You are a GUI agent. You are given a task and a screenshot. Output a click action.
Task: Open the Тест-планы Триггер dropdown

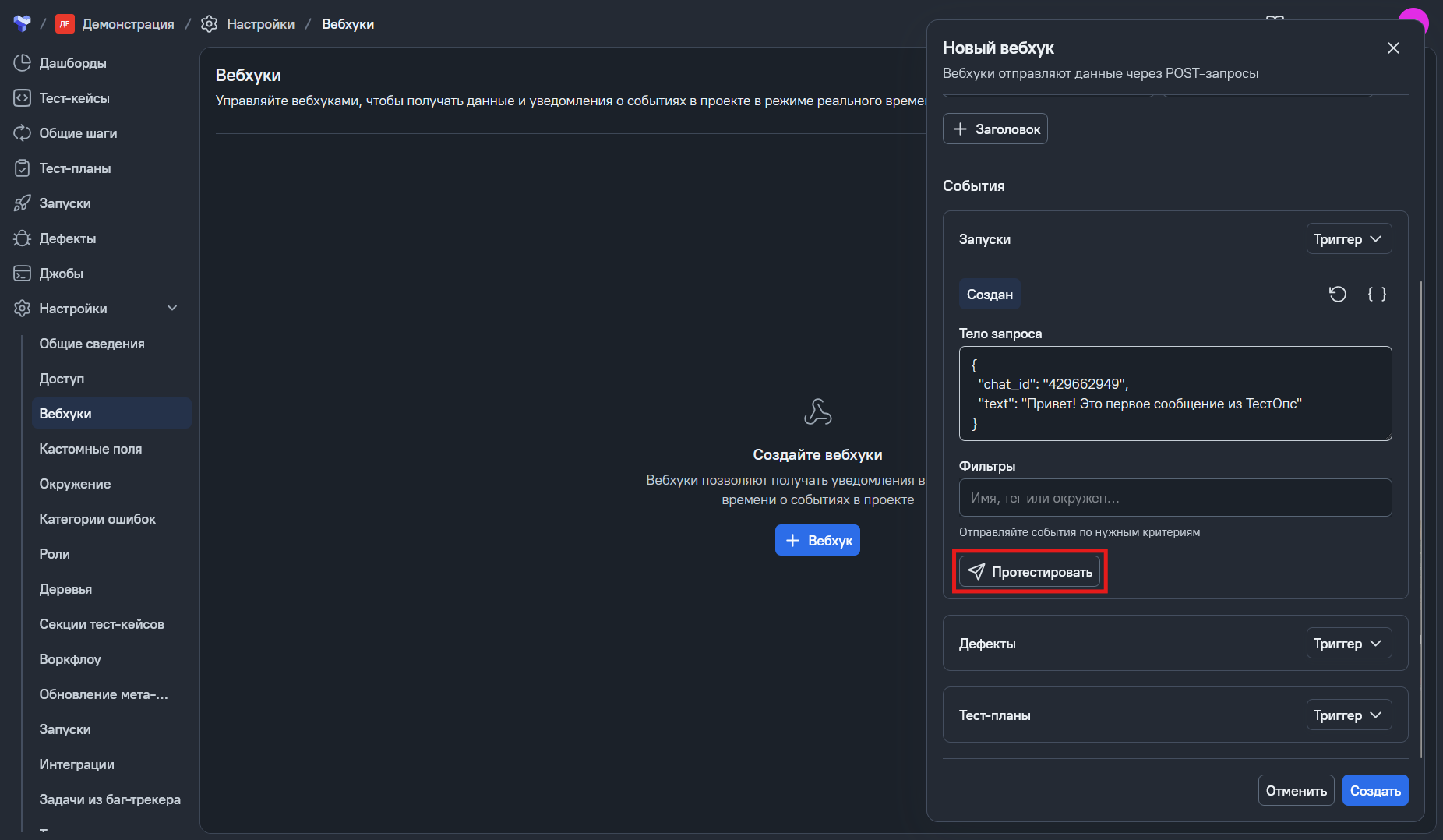tap(1348, 715)
